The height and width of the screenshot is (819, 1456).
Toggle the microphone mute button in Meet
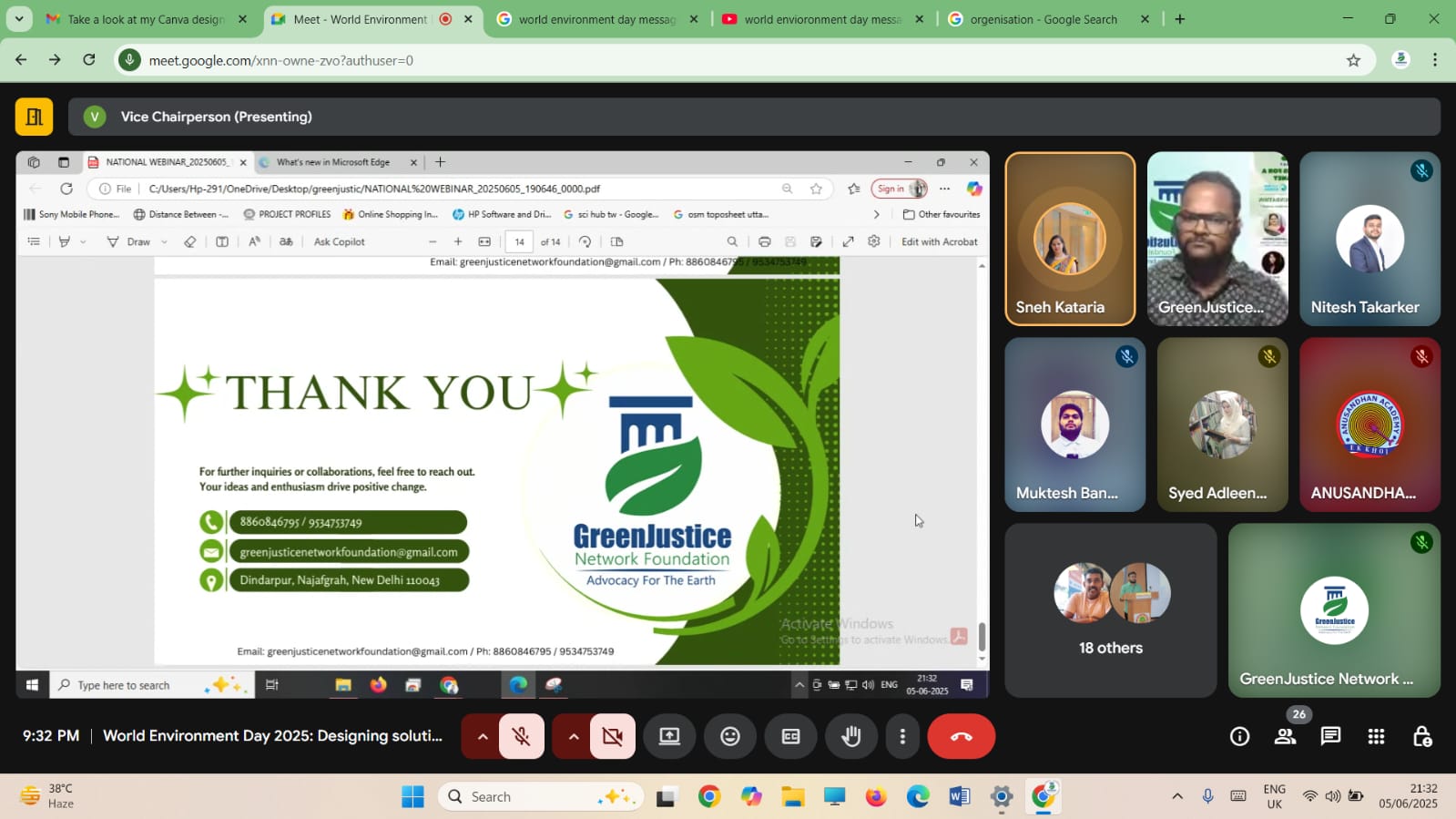[x=522, y=736]
